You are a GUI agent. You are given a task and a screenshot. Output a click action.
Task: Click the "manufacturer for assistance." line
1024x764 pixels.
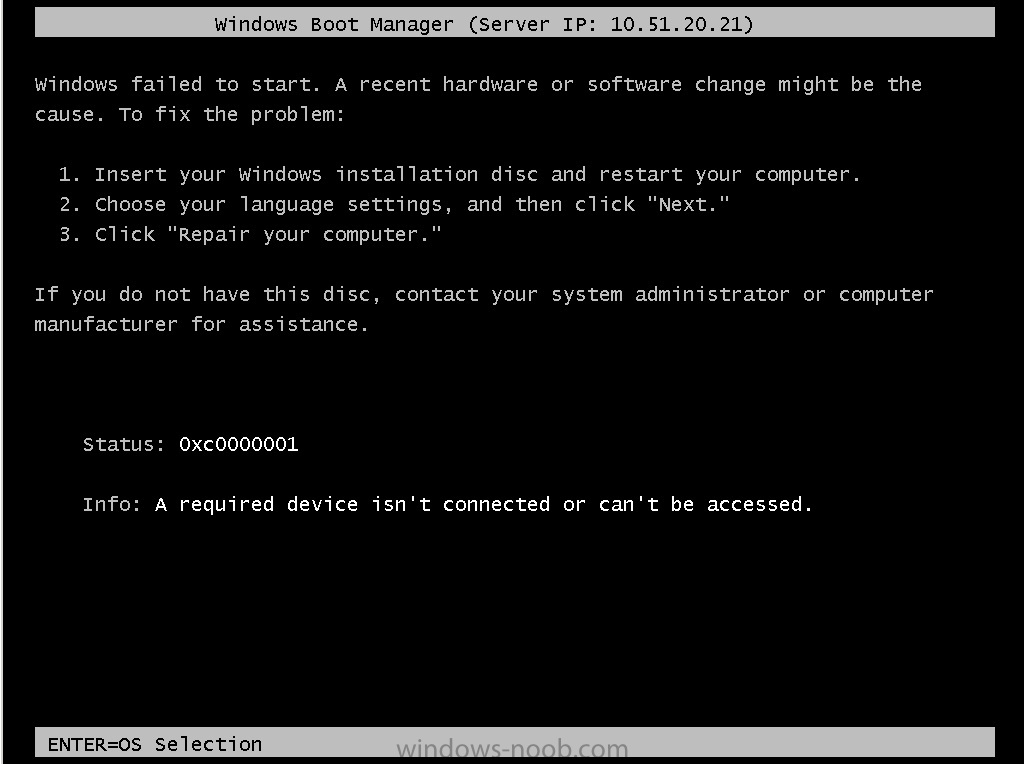(x=201, y=325)
